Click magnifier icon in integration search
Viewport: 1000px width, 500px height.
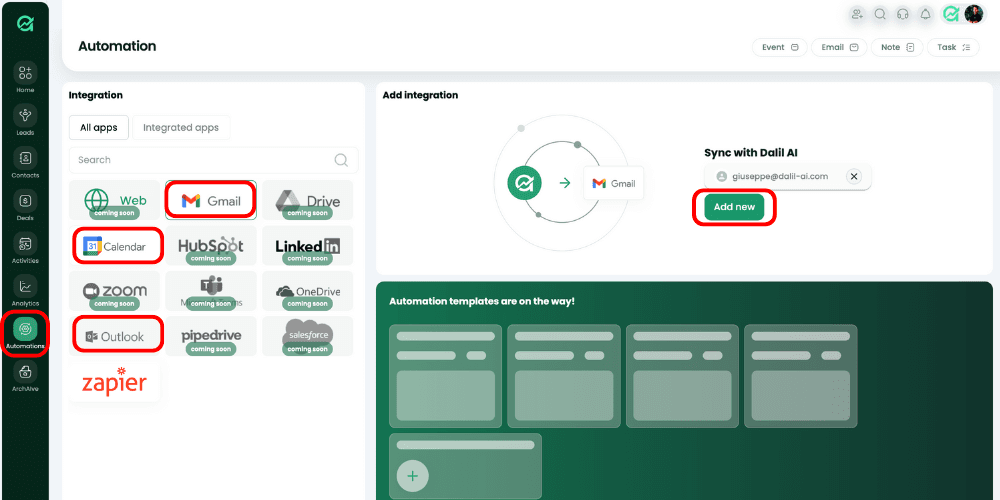[341, 160]
